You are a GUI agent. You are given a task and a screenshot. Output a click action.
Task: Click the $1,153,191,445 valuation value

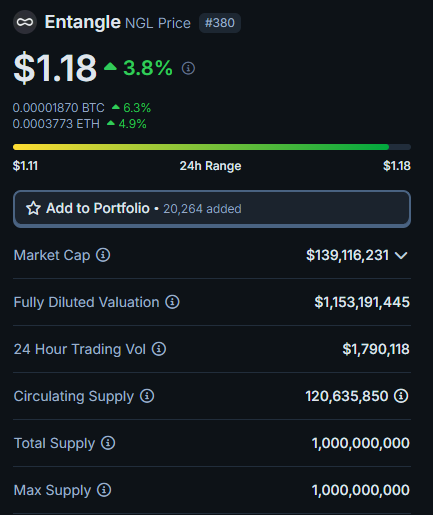tap(362, 302)
